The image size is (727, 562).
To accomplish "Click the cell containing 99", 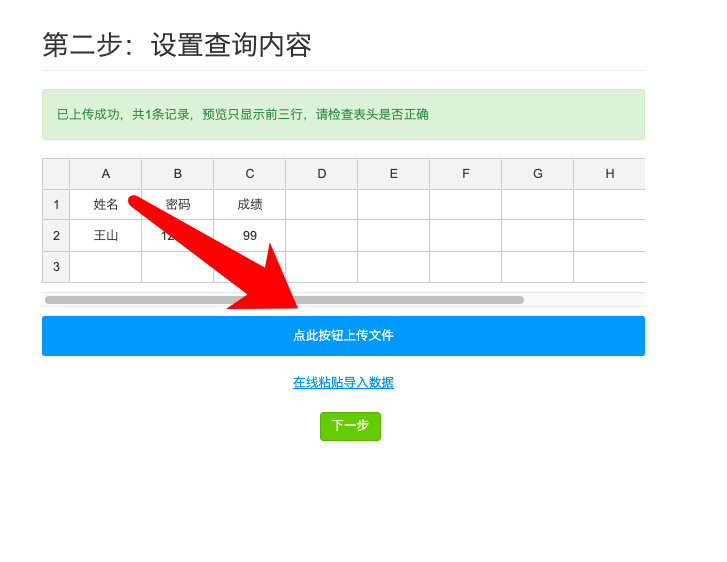I will [249, 236].
